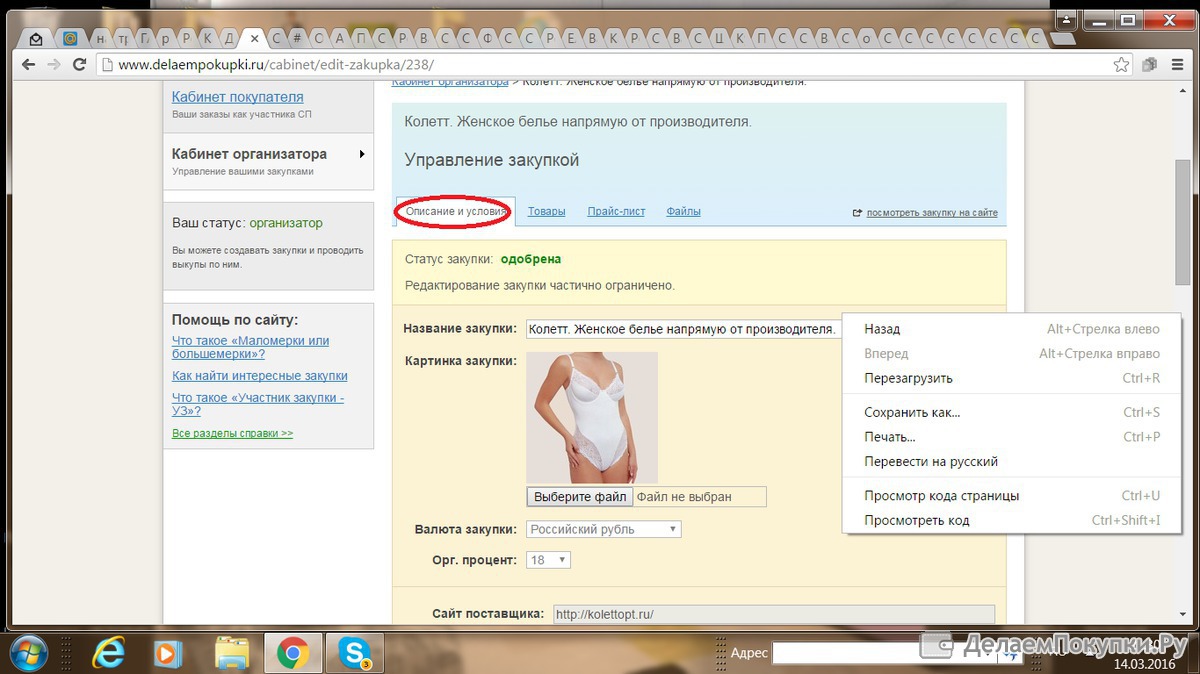The height and width of the screenshot is (674, 1200).
Task: Select Перезагрузить in the context menu
Action: point(908,378)
